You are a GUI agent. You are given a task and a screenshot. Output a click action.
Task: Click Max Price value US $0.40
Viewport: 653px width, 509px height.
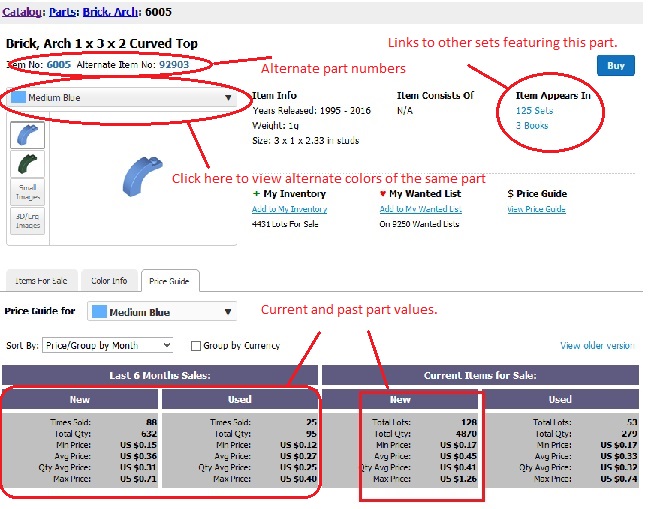[x=299, y=479]
